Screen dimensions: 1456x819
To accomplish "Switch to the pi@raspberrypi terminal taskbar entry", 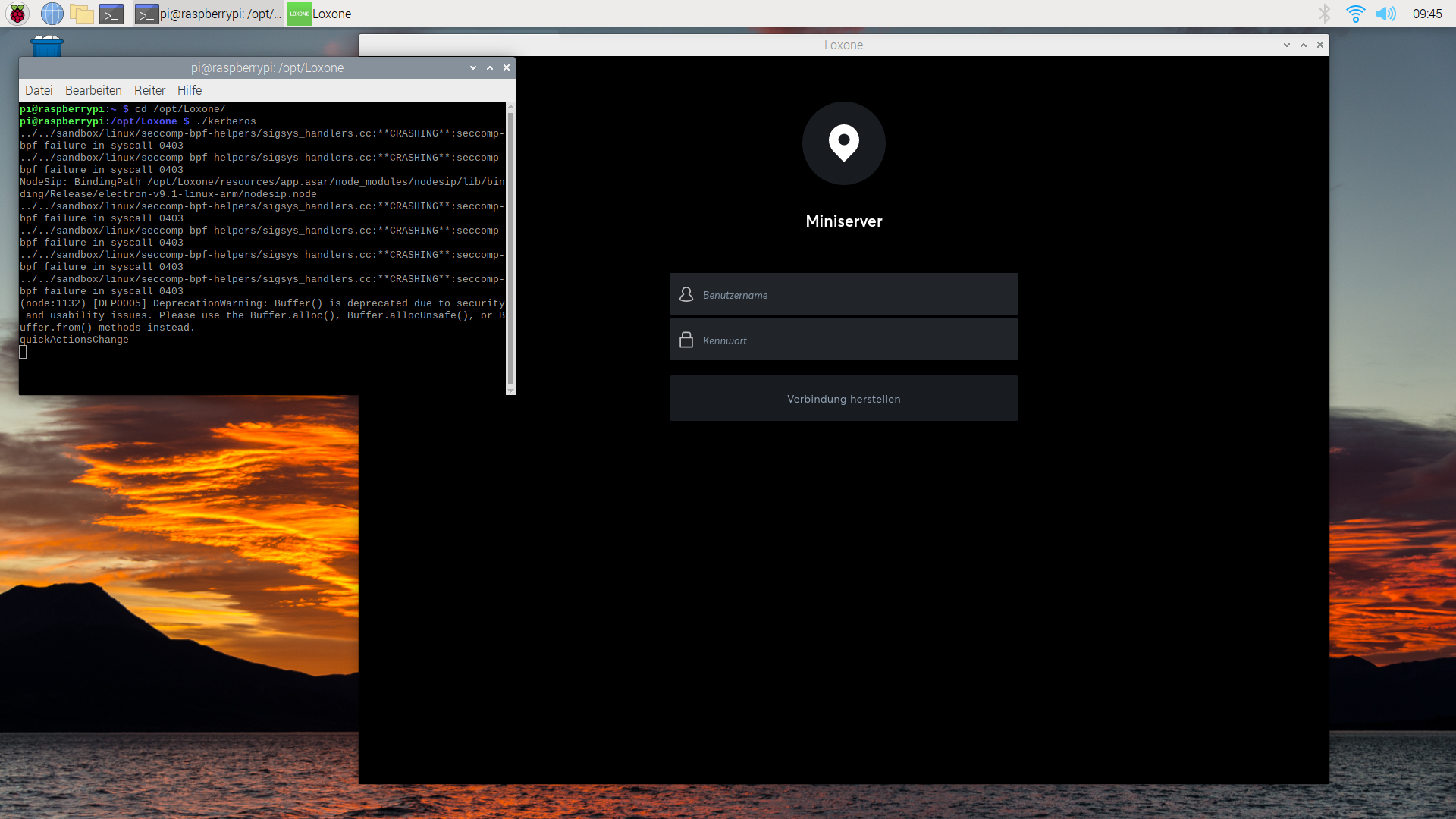I will click(x=209, y=14).
